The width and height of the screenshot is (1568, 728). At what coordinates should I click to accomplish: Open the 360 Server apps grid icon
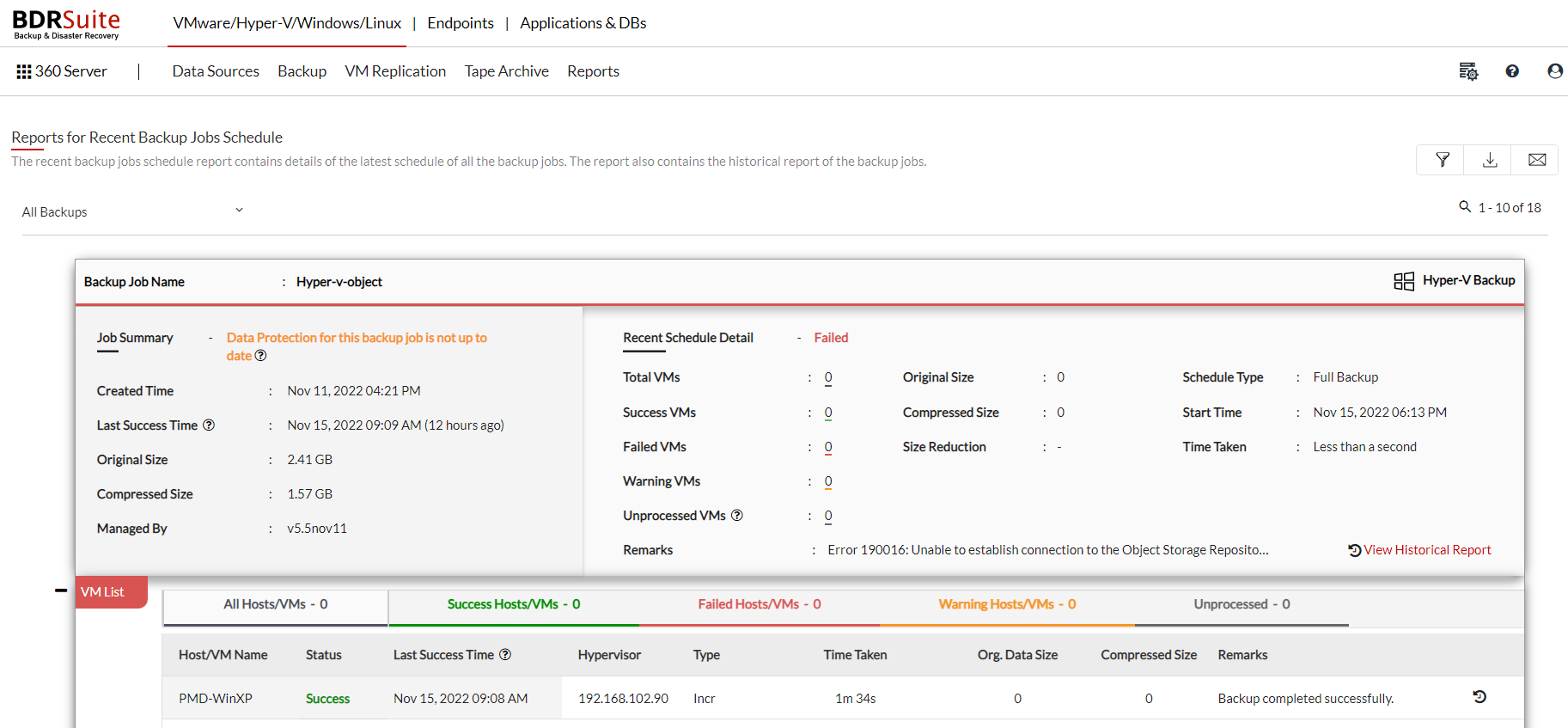pyautogui.click(x=24, y=71)
